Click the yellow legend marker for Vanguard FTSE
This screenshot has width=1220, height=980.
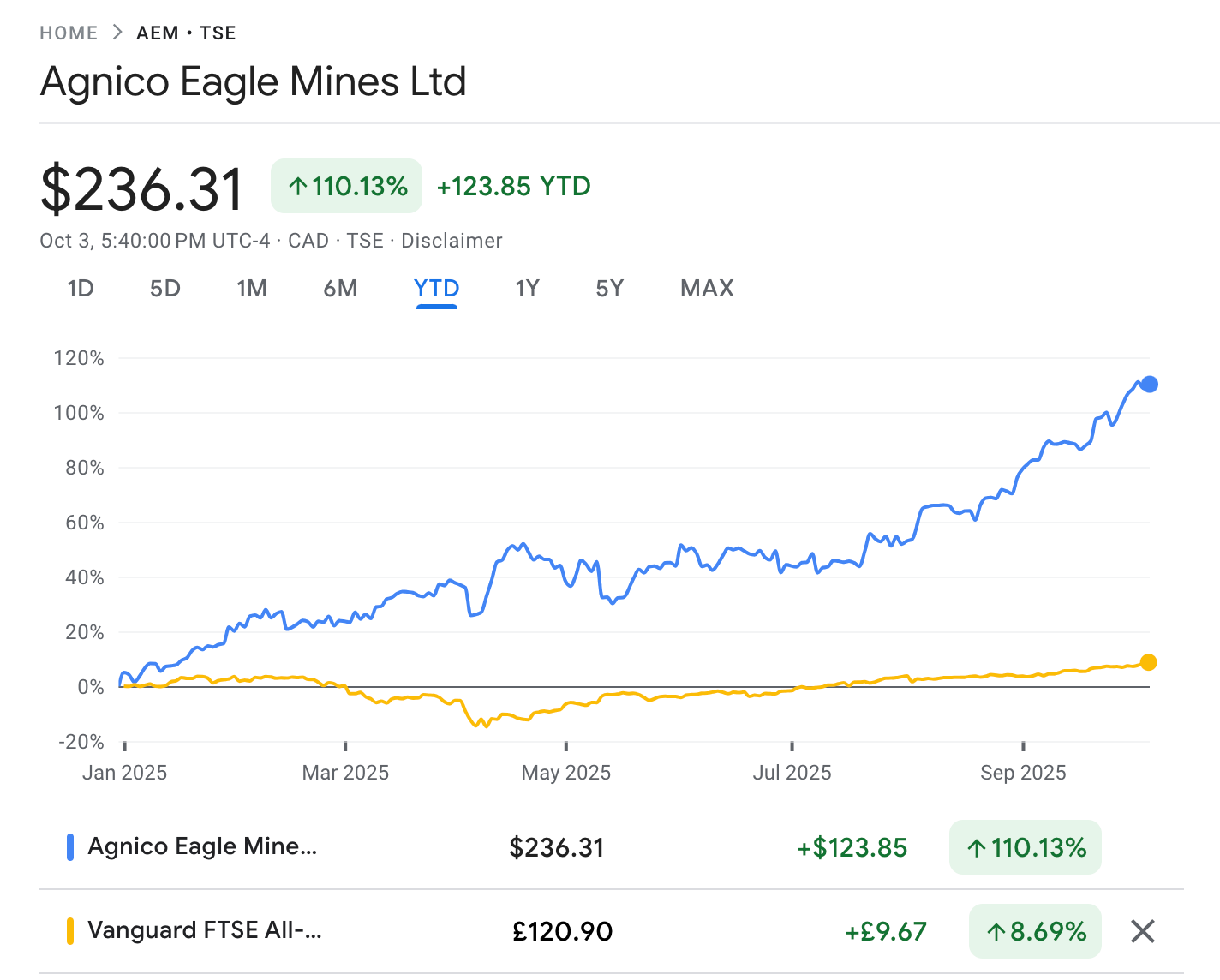70,931
